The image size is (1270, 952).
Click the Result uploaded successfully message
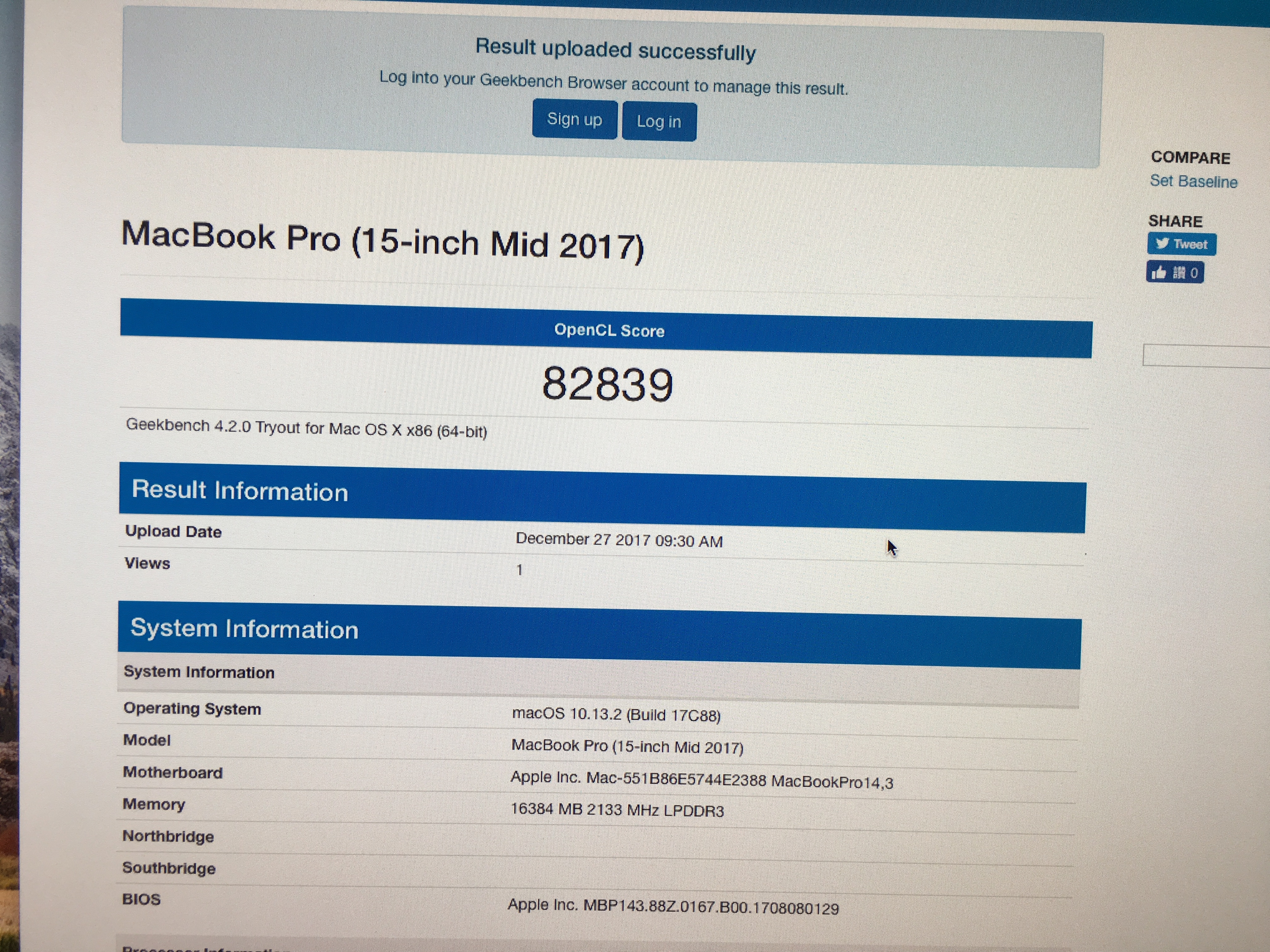pos(616,49)
